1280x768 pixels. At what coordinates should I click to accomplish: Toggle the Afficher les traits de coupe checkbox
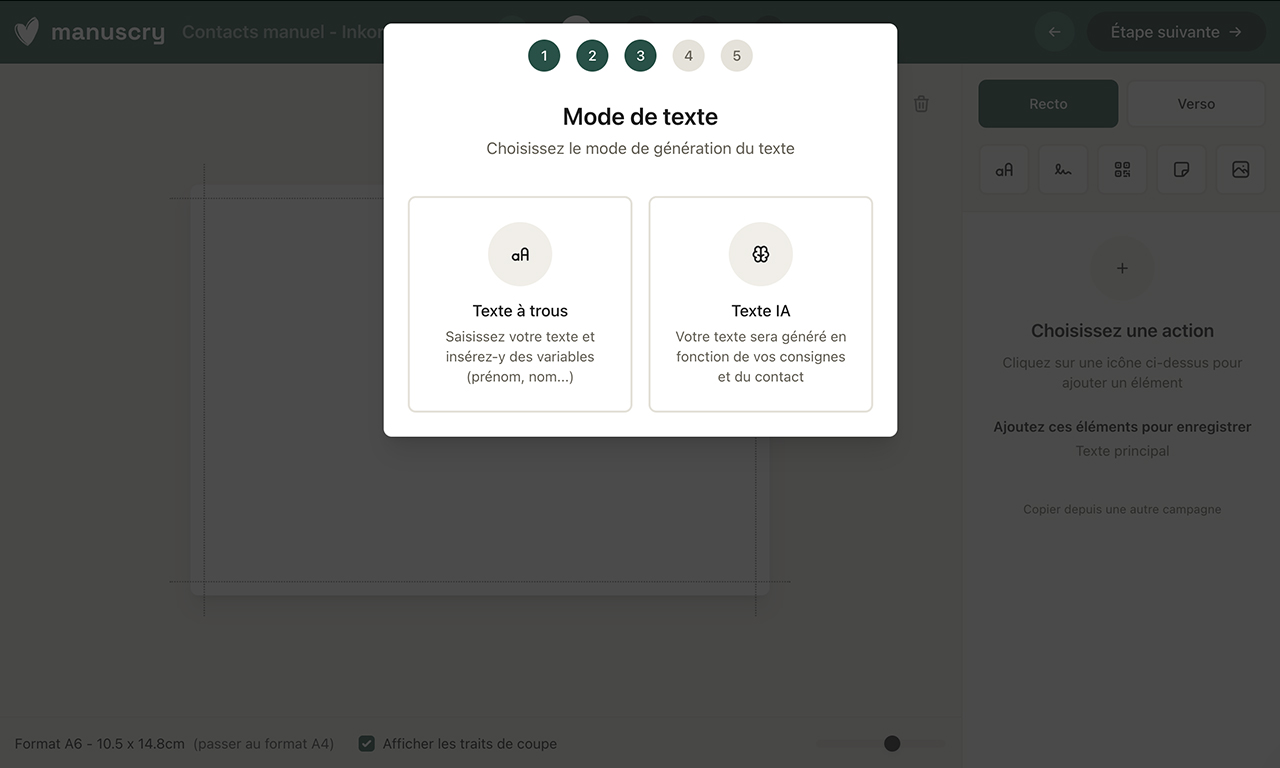click(367, 744)
